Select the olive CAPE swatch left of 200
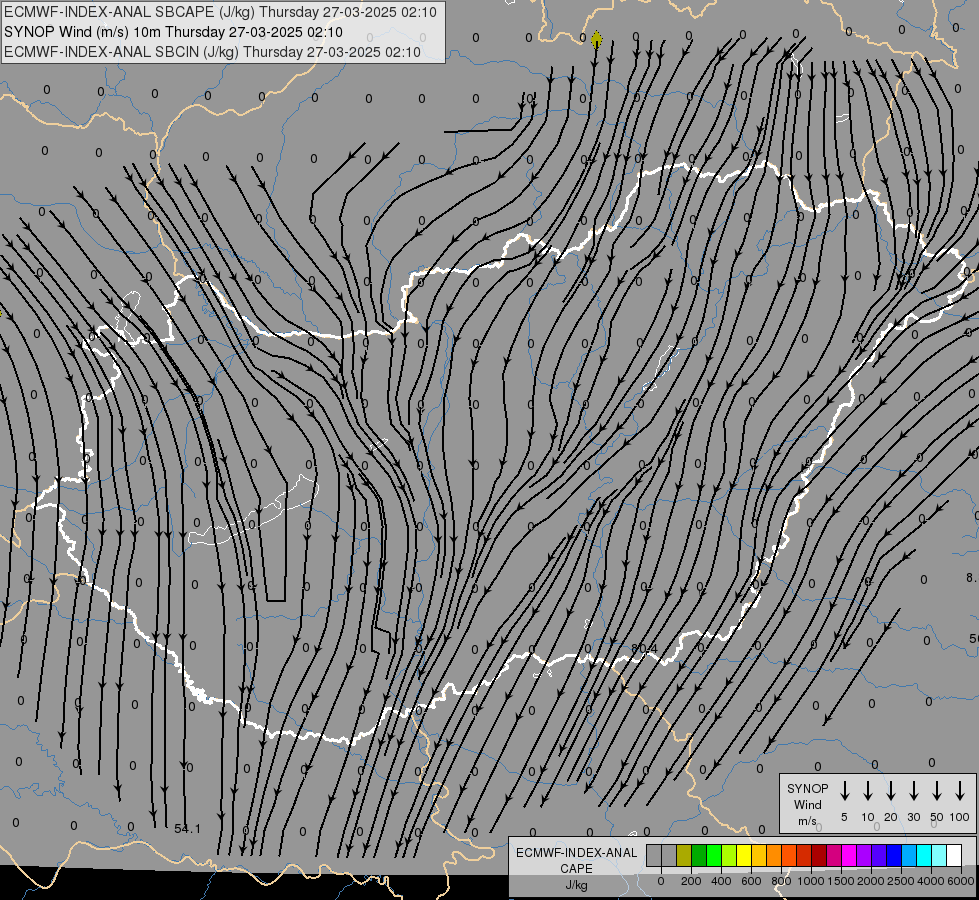 [x=684, y=855]
